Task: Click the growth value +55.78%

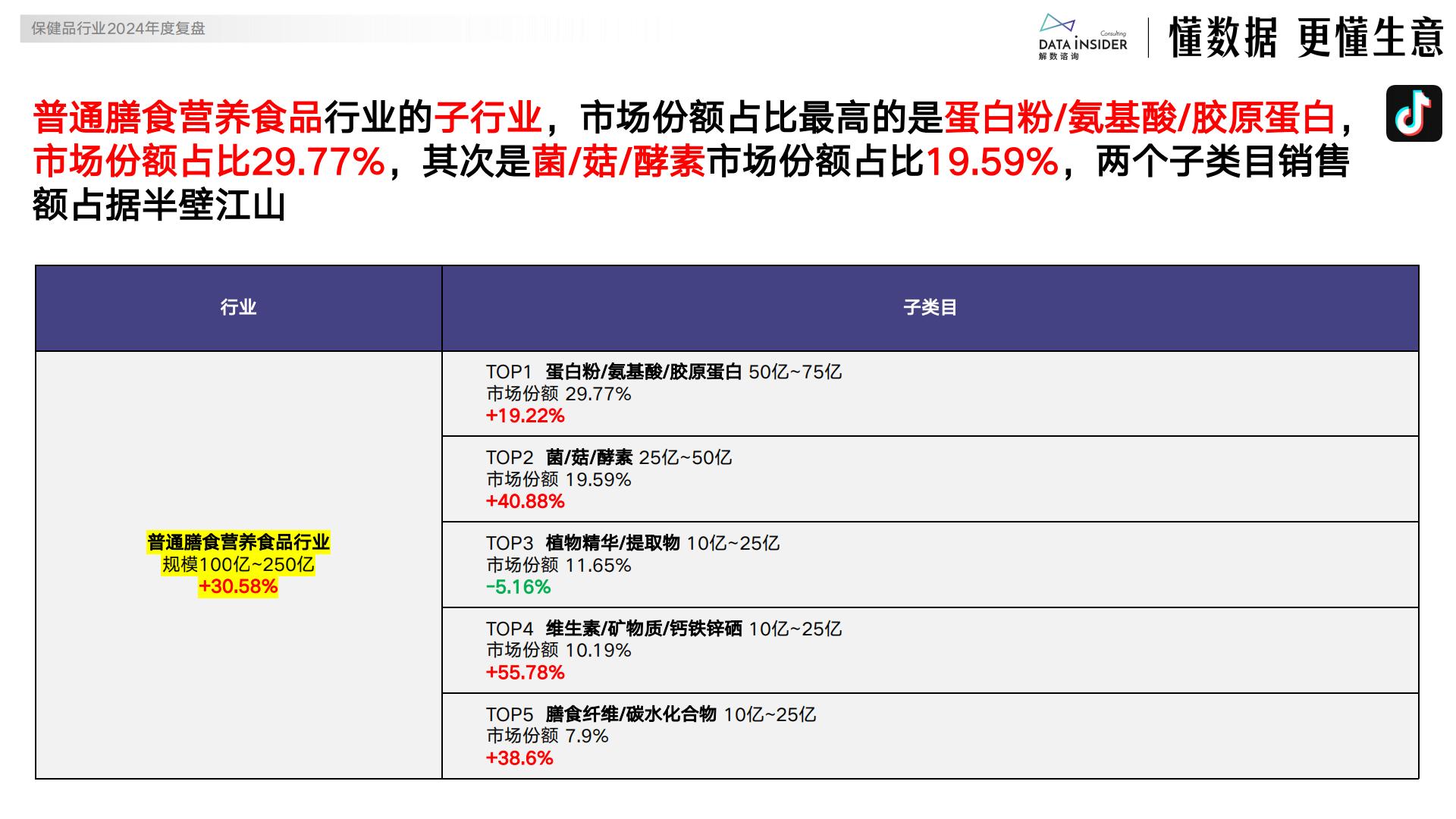Action: coord(526,673)
